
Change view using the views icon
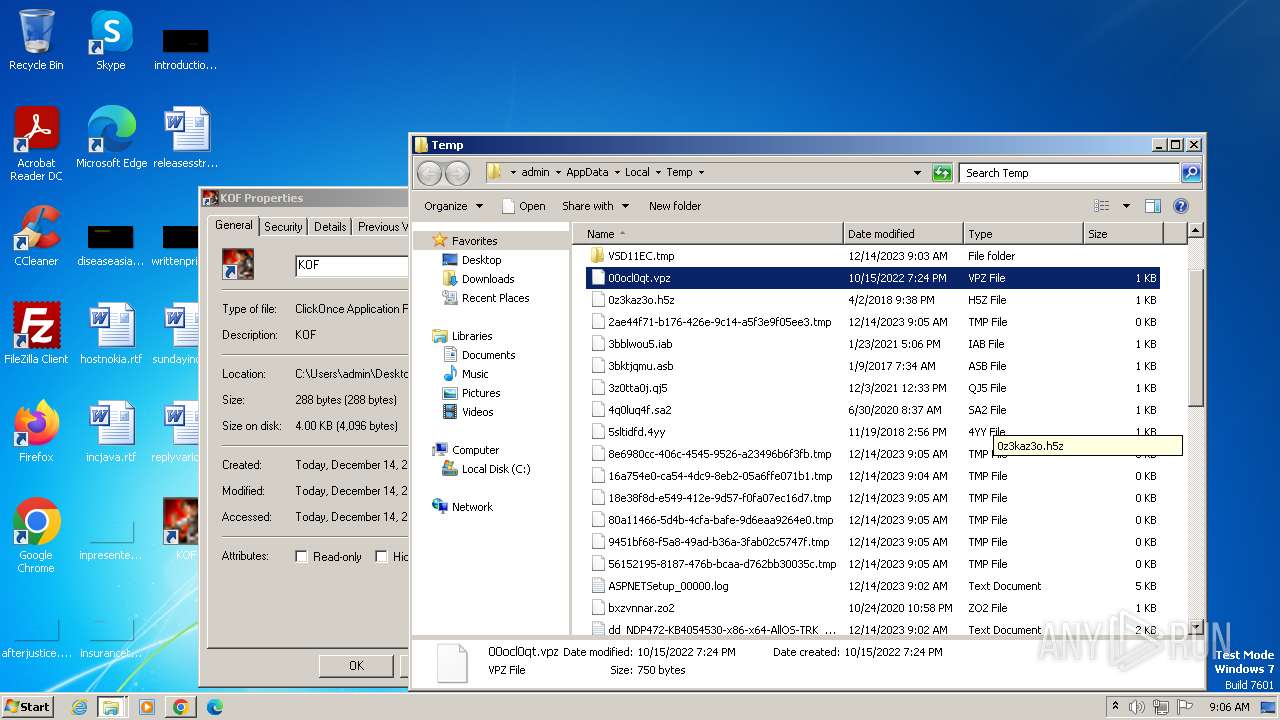pyautogui.click(x=1101, y=206)
